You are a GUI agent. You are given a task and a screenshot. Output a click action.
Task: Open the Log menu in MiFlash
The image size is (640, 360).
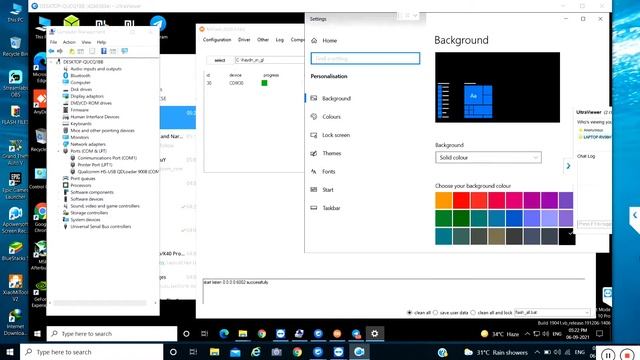coord(280,40)
